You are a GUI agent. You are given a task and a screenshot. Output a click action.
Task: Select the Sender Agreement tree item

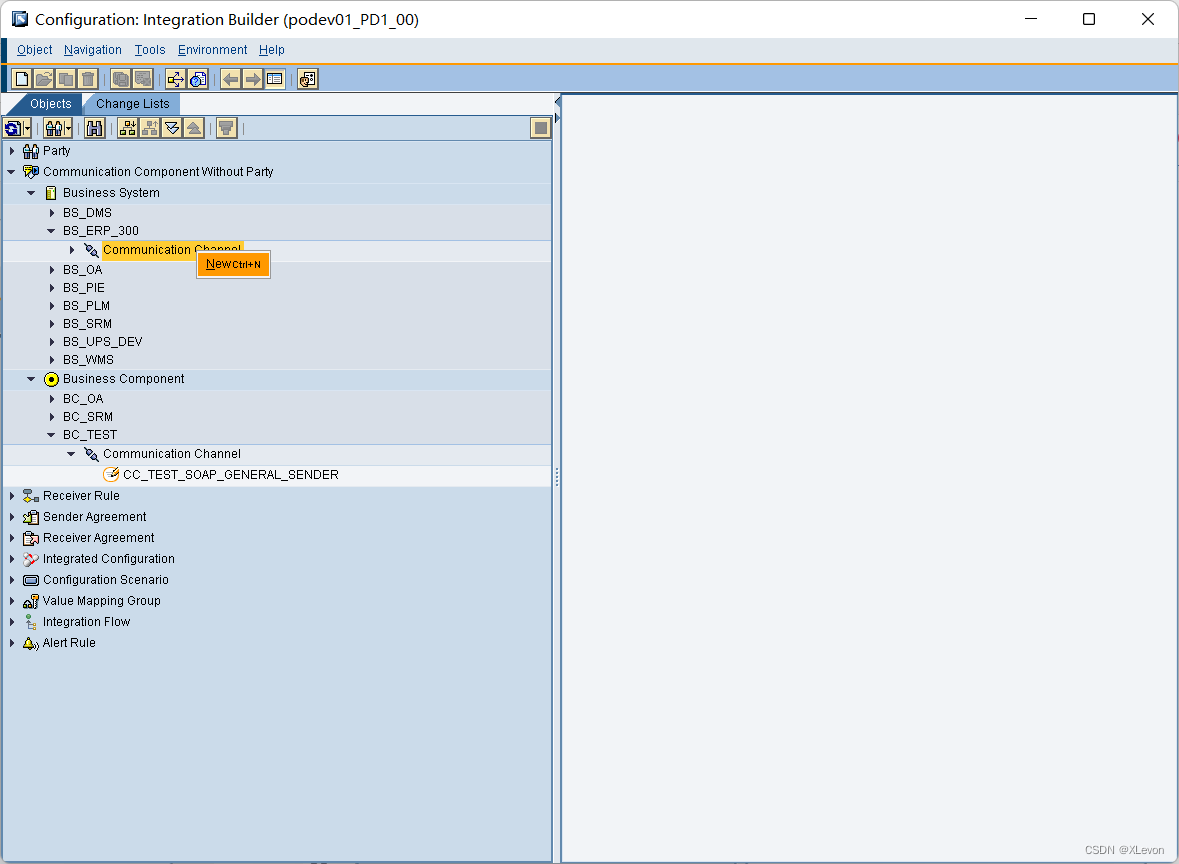tap(95, 517)
